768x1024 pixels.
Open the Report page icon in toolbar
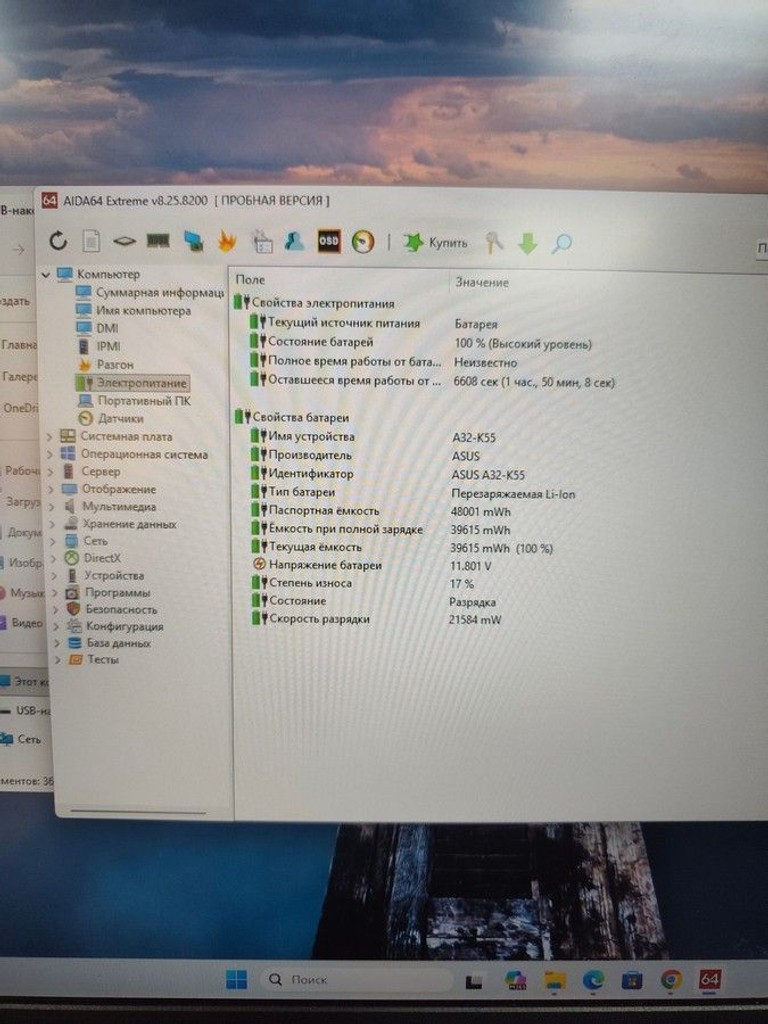(91, 242)
